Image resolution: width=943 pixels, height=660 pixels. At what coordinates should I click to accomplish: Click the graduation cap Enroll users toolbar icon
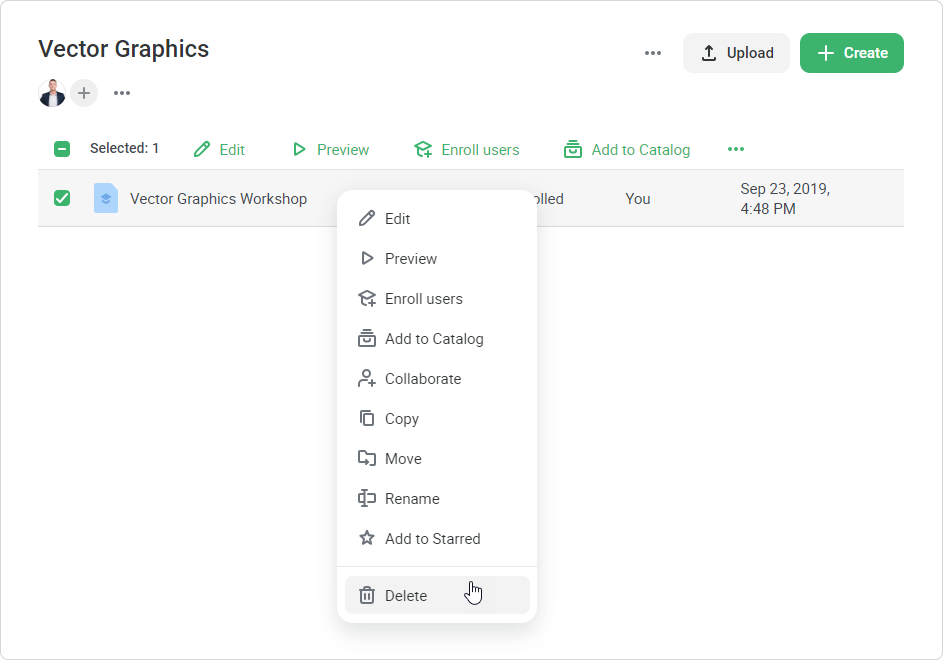point(423,149)
